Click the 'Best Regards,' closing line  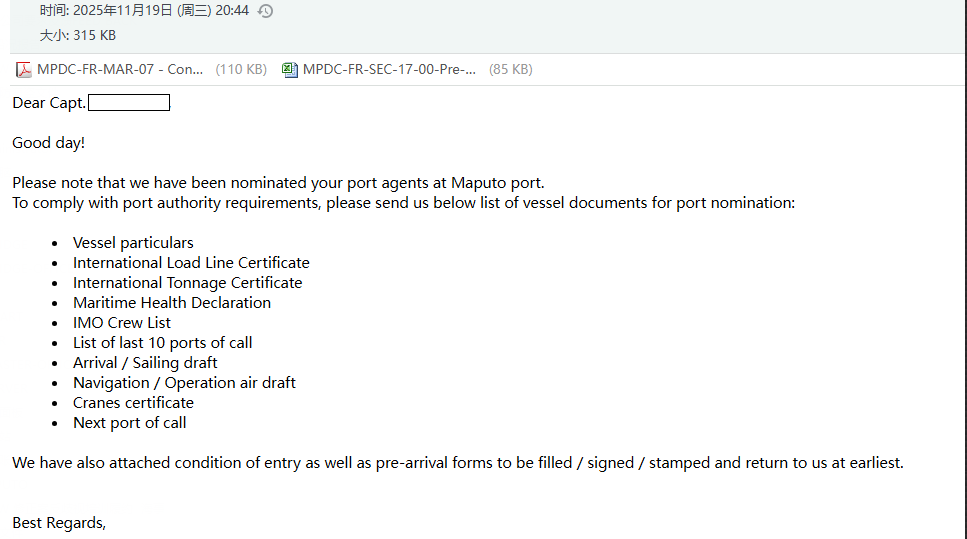tap(59, 523)
